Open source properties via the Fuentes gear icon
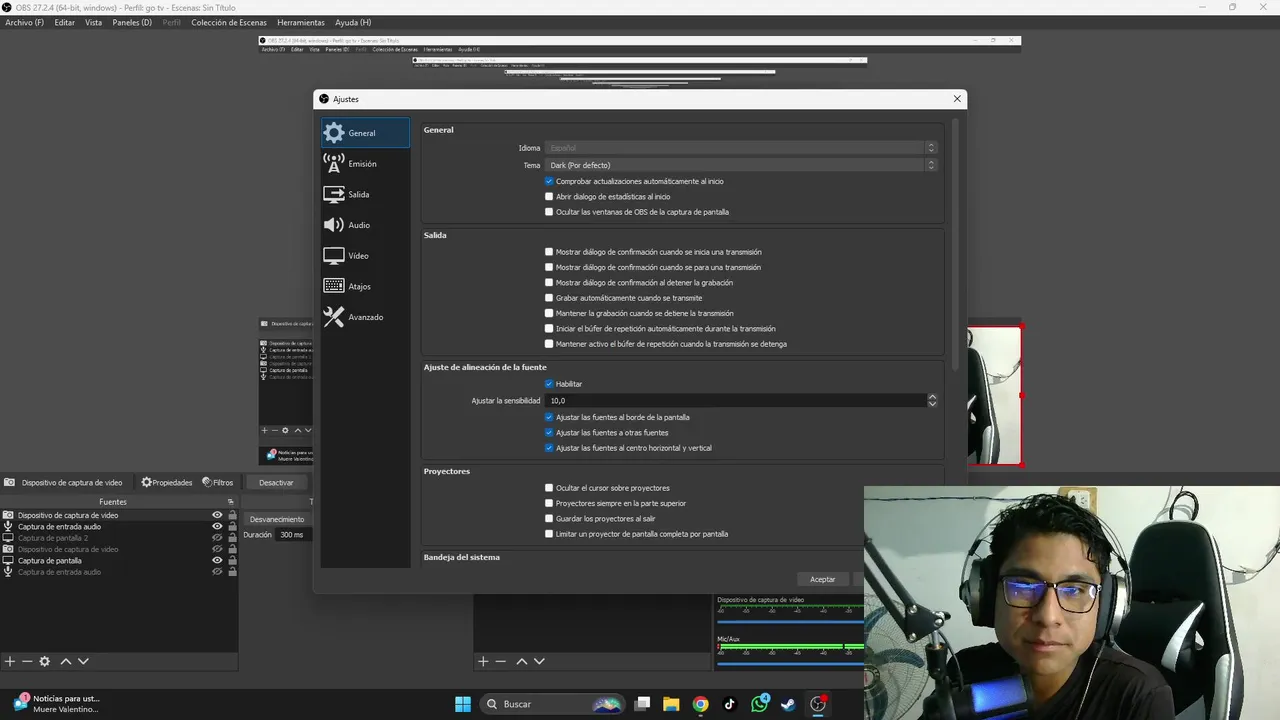 pyautogui.click(x=44, y=661)
